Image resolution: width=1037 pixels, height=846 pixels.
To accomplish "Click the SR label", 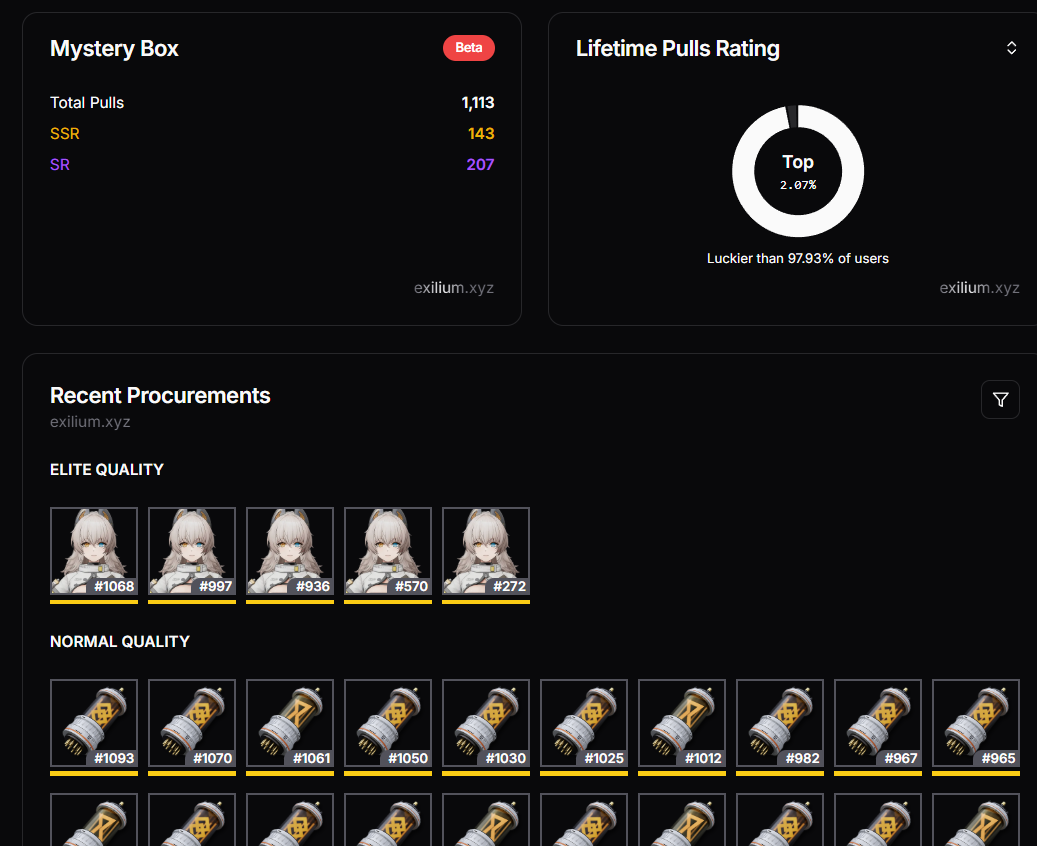I will (60, 165).
